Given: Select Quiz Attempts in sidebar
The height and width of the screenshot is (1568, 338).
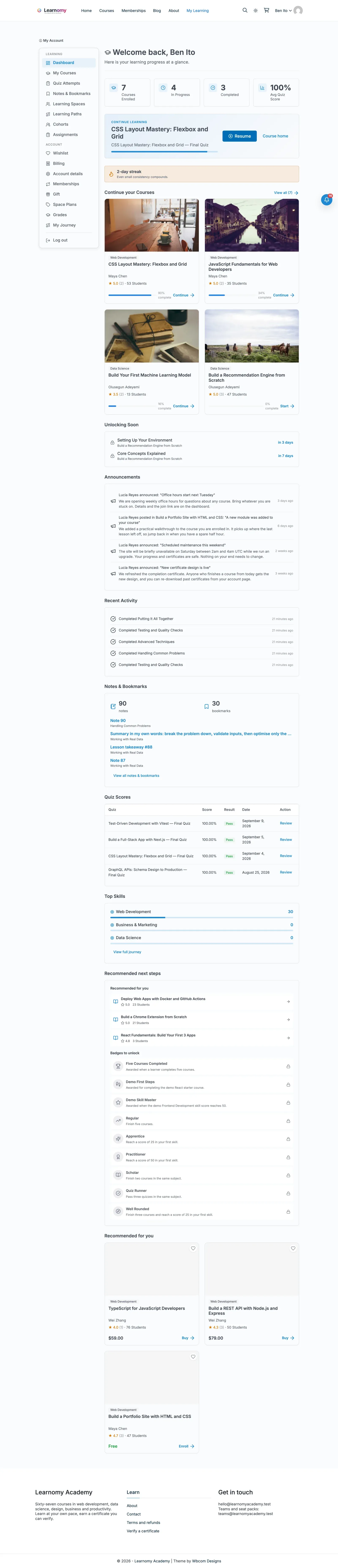Looking at the screenshot, I should point(69,83).
